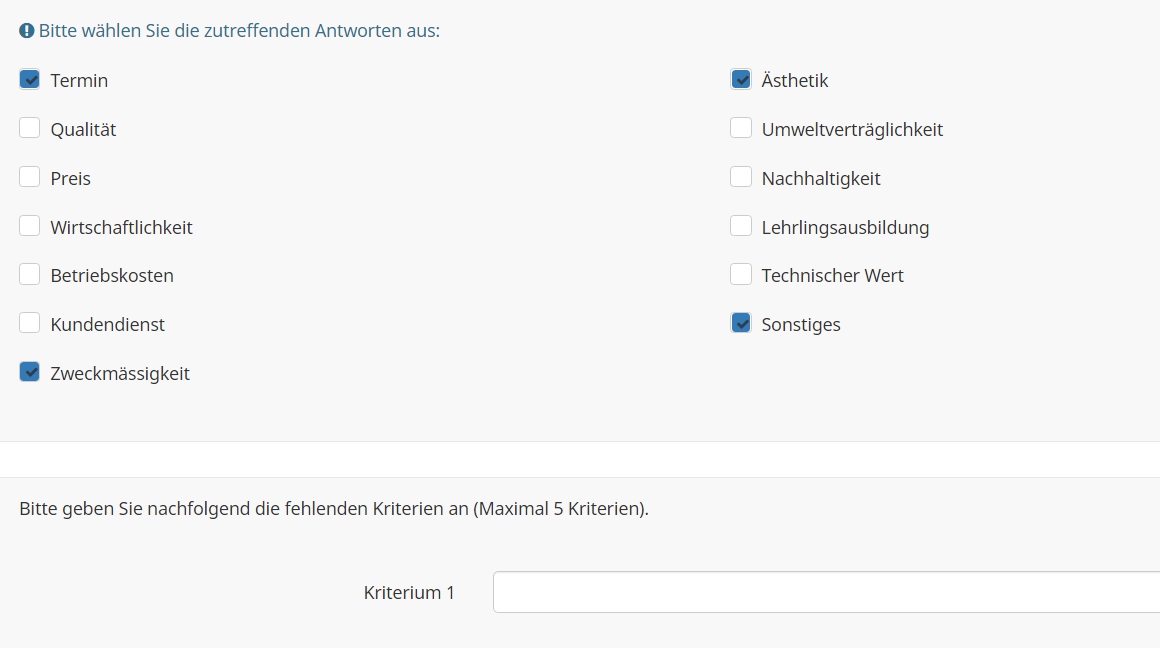Click the Umweltverträglichkeit label text
Viewport: 1160px width, 648px height.
point(852,130)
